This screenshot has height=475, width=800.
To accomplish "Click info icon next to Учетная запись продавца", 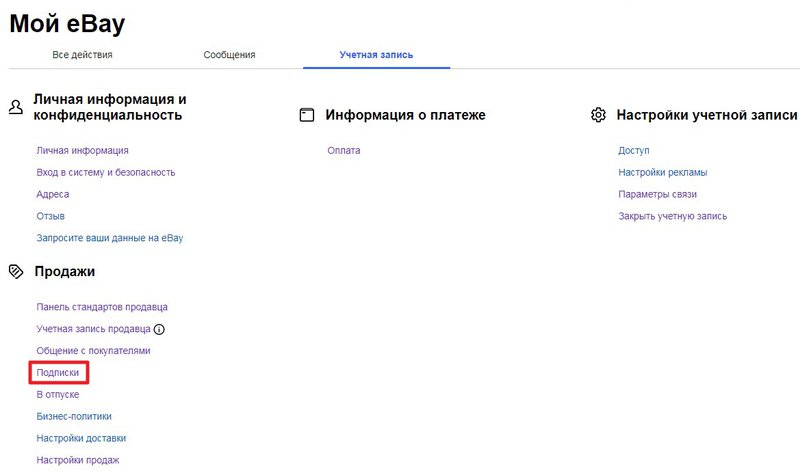I will tap(159, 330).
